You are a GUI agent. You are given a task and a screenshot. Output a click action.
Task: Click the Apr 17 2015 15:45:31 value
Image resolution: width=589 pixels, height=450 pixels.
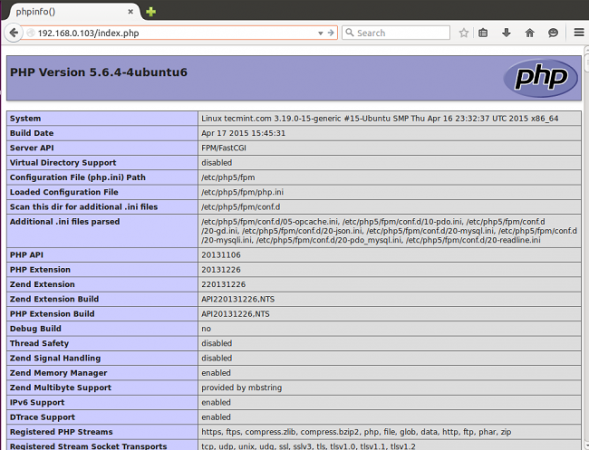pyautogui.click(x=243, y=133)
